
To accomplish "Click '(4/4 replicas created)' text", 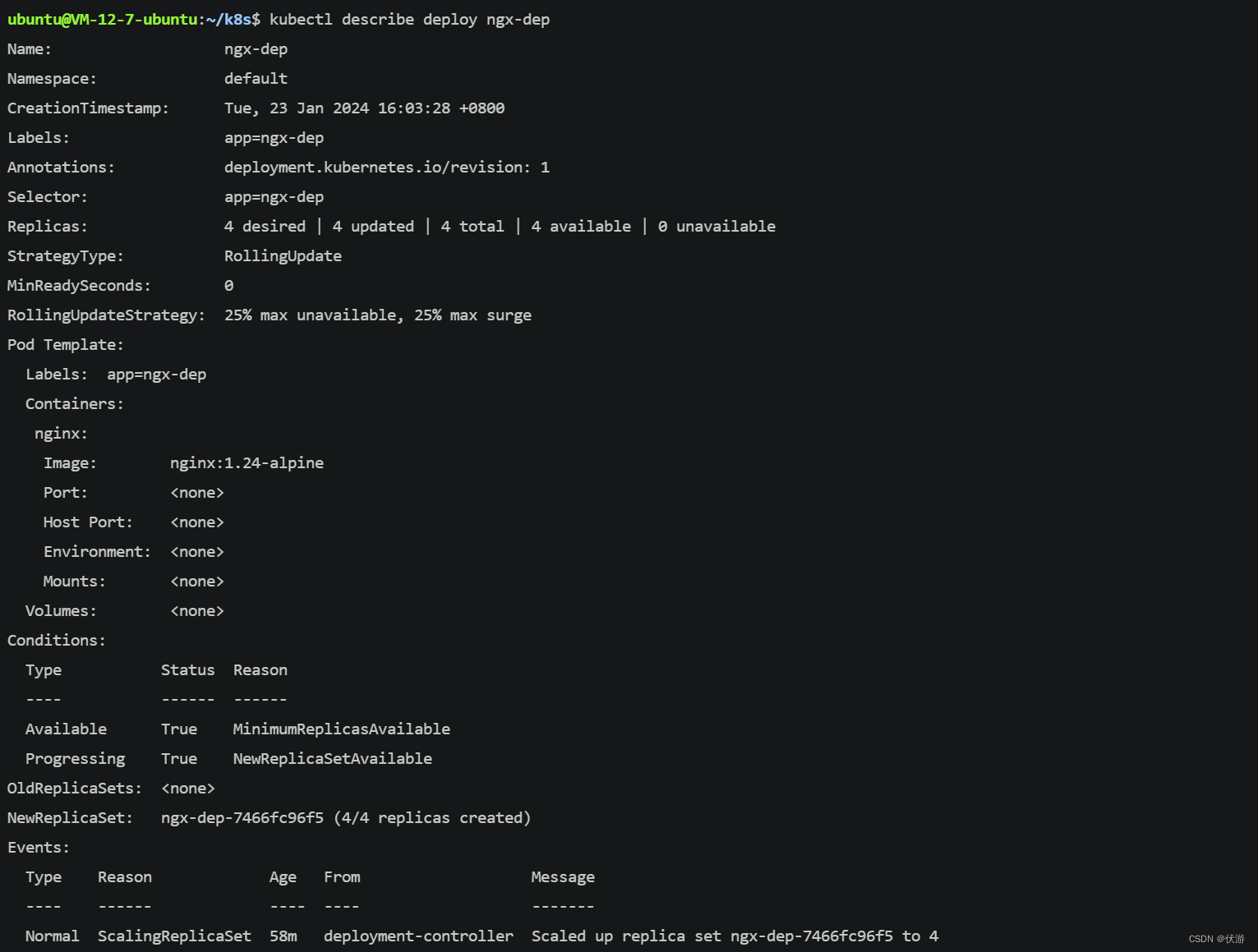I will (432, 818).
